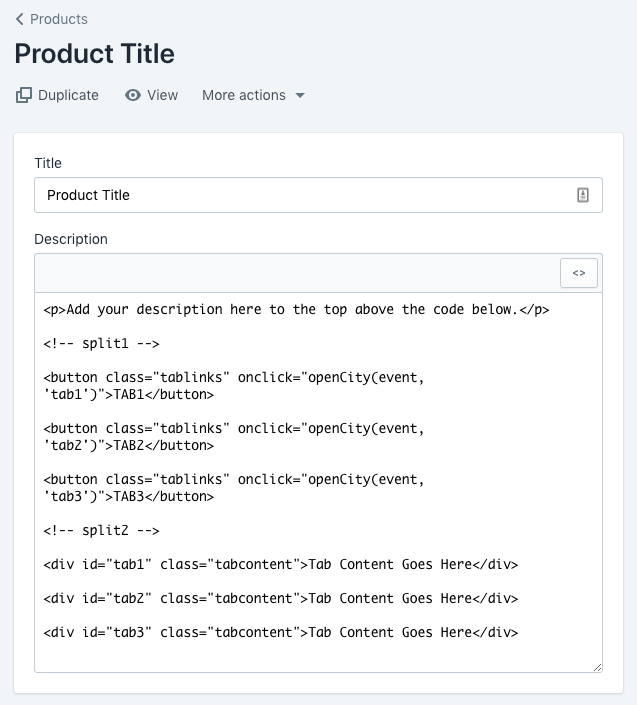Click the Product Title page heading
Viewport: 637px width, 705px height.
tap(94, 54)
